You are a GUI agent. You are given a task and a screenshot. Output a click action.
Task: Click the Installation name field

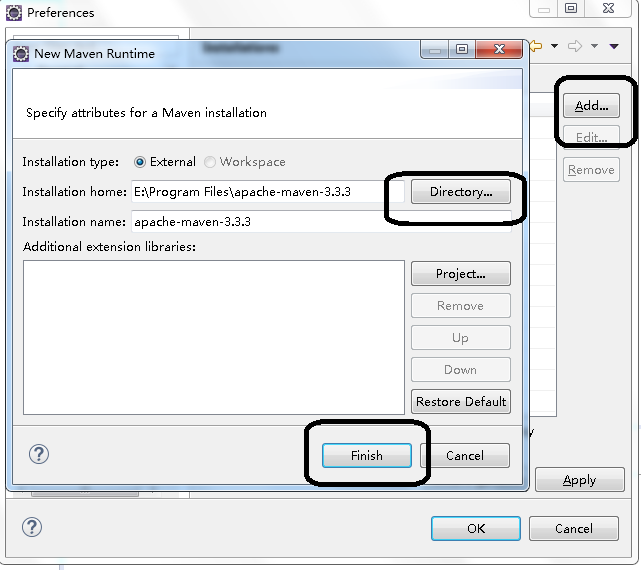(321, 222)
